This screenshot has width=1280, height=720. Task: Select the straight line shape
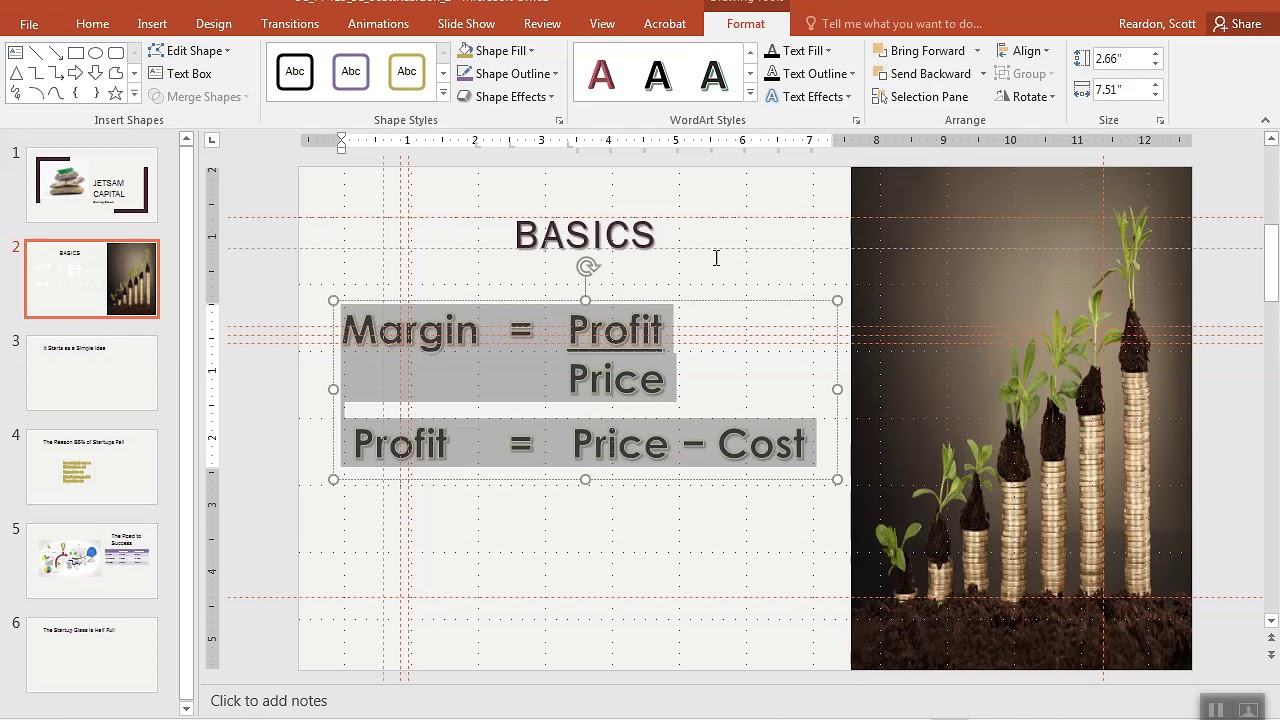pos(35,53)
